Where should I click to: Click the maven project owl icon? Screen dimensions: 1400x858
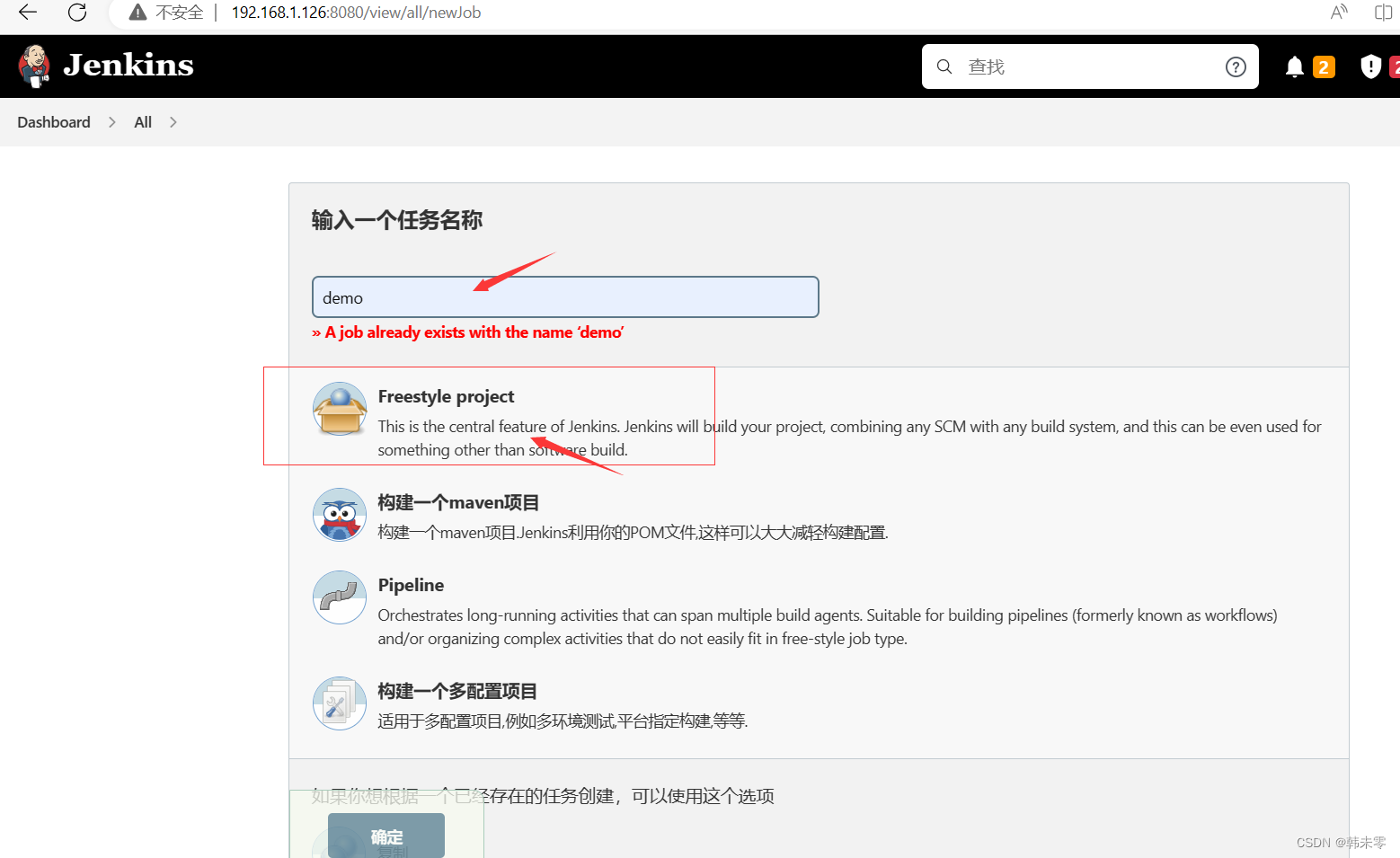(340, 515)
